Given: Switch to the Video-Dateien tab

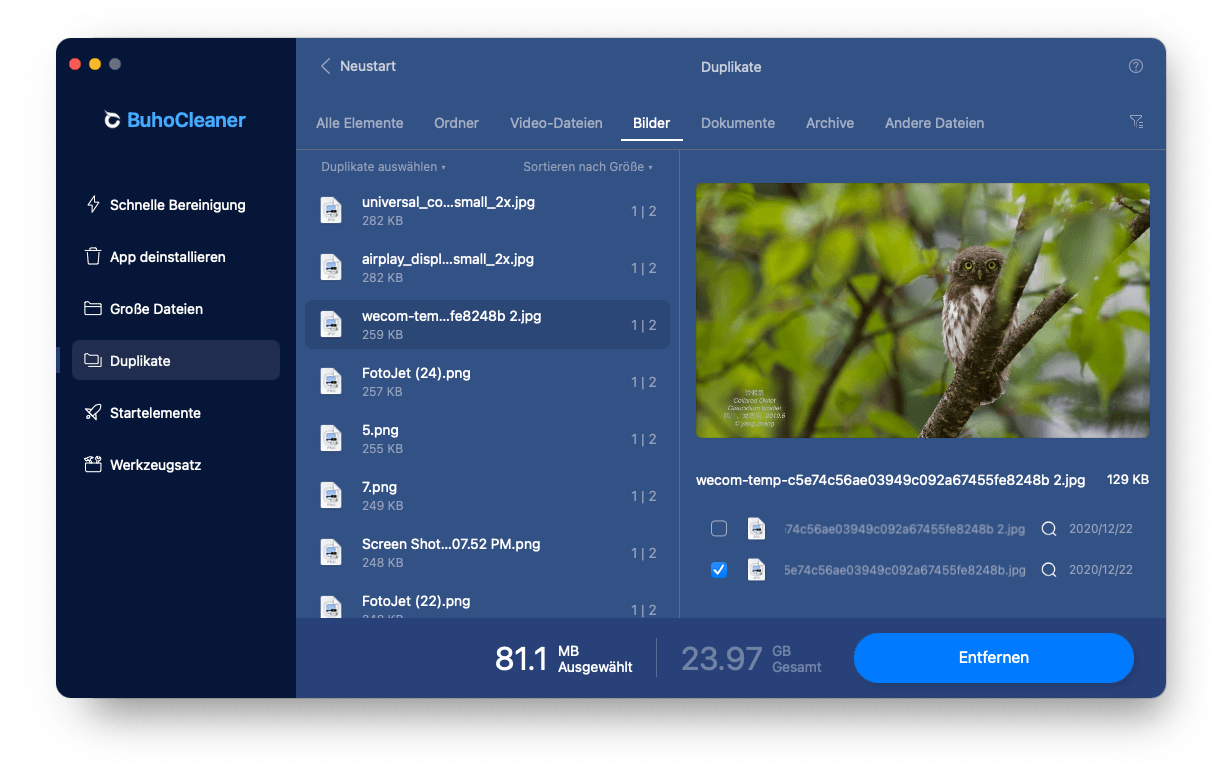Looking at the screenshot, I should [x=556, y=123].
